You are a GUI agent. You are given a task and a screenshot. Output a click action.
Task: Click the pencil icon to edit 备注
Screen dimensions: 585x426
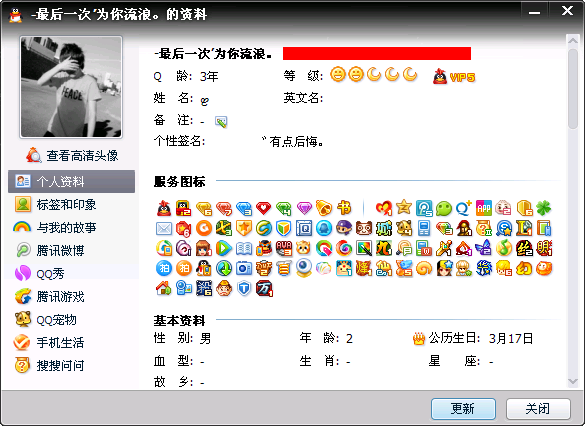click(x=221, y=122)
